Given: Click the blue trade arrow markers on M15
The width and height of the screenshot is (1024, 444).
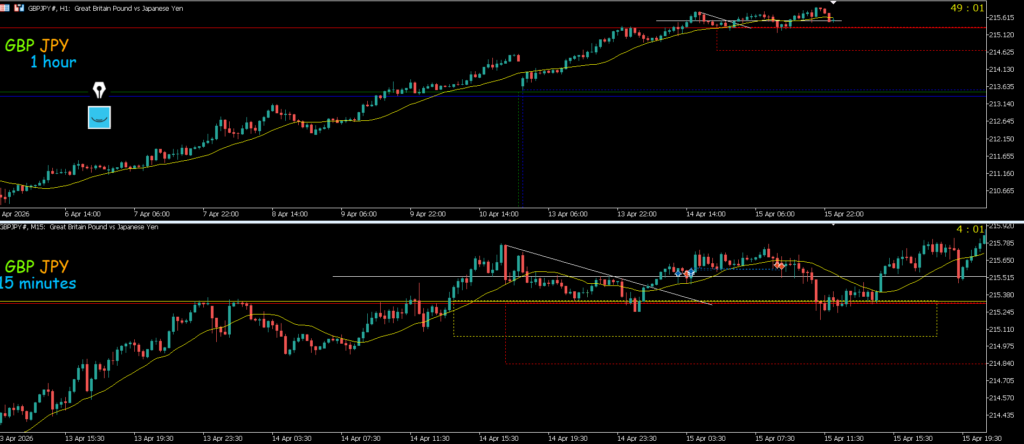Looking at the screenshot, I should 684,272.
